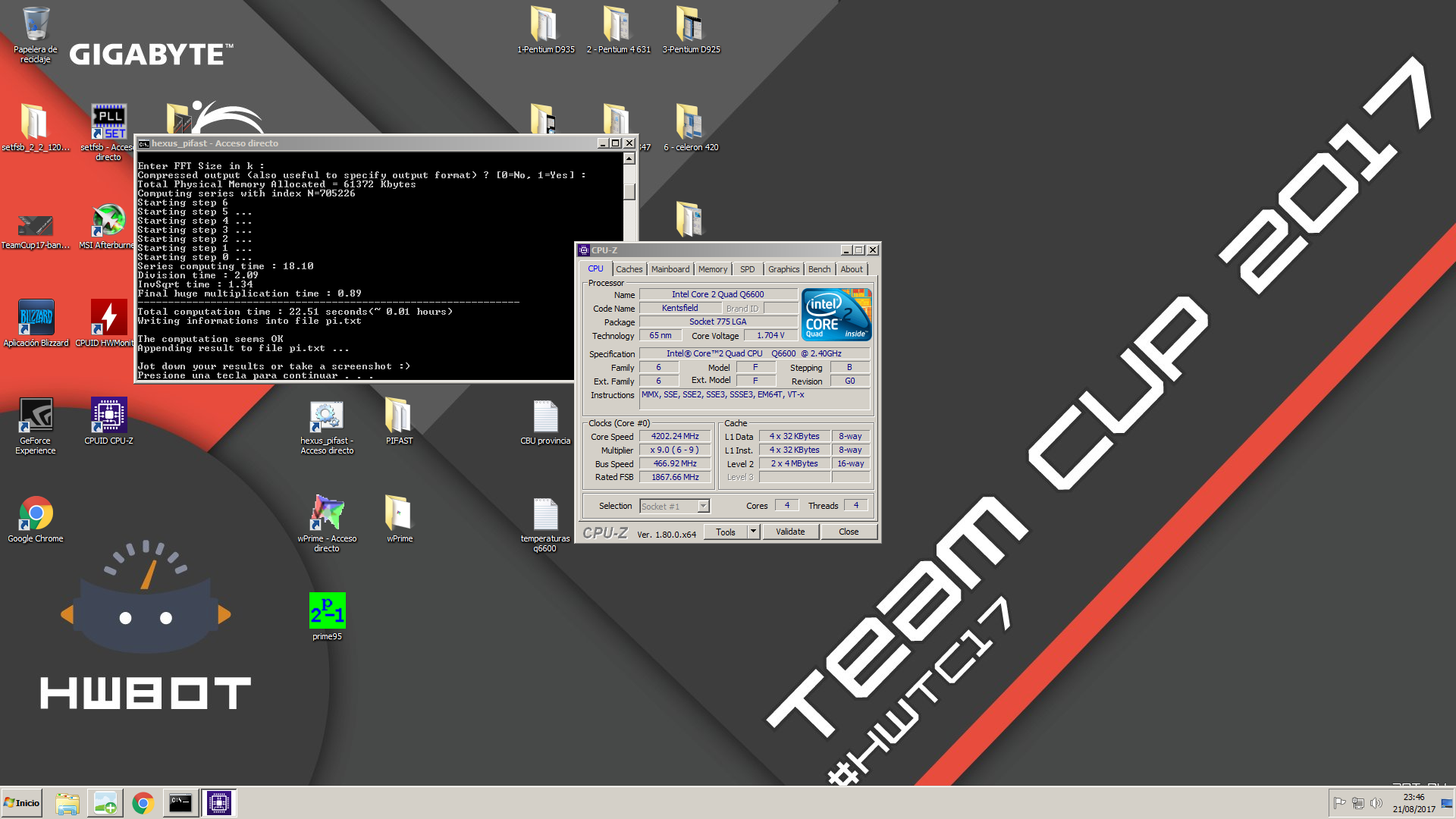The image size is (1456, 819).
Task: Open file explorer from taskbar
Action: [67, 803]
